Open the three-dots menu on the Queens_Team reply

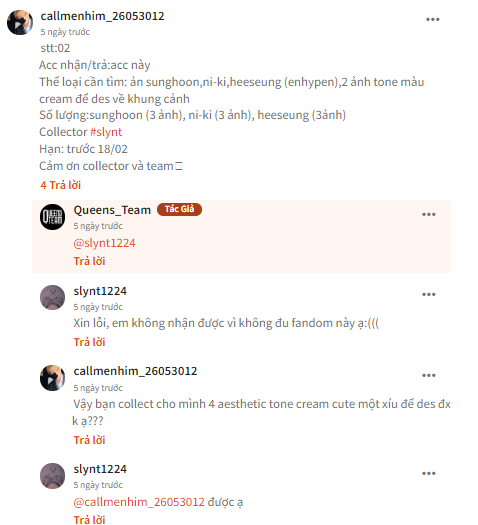(x=428, y=214)
